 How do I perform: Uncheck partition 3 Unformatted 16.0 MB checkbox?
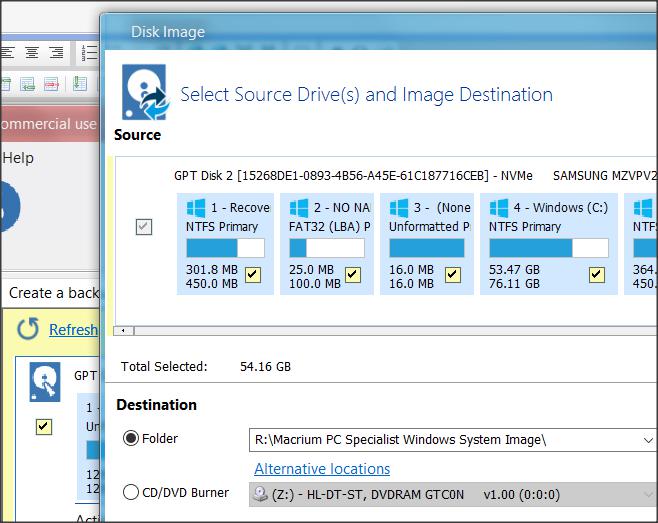tap(453, 275)
